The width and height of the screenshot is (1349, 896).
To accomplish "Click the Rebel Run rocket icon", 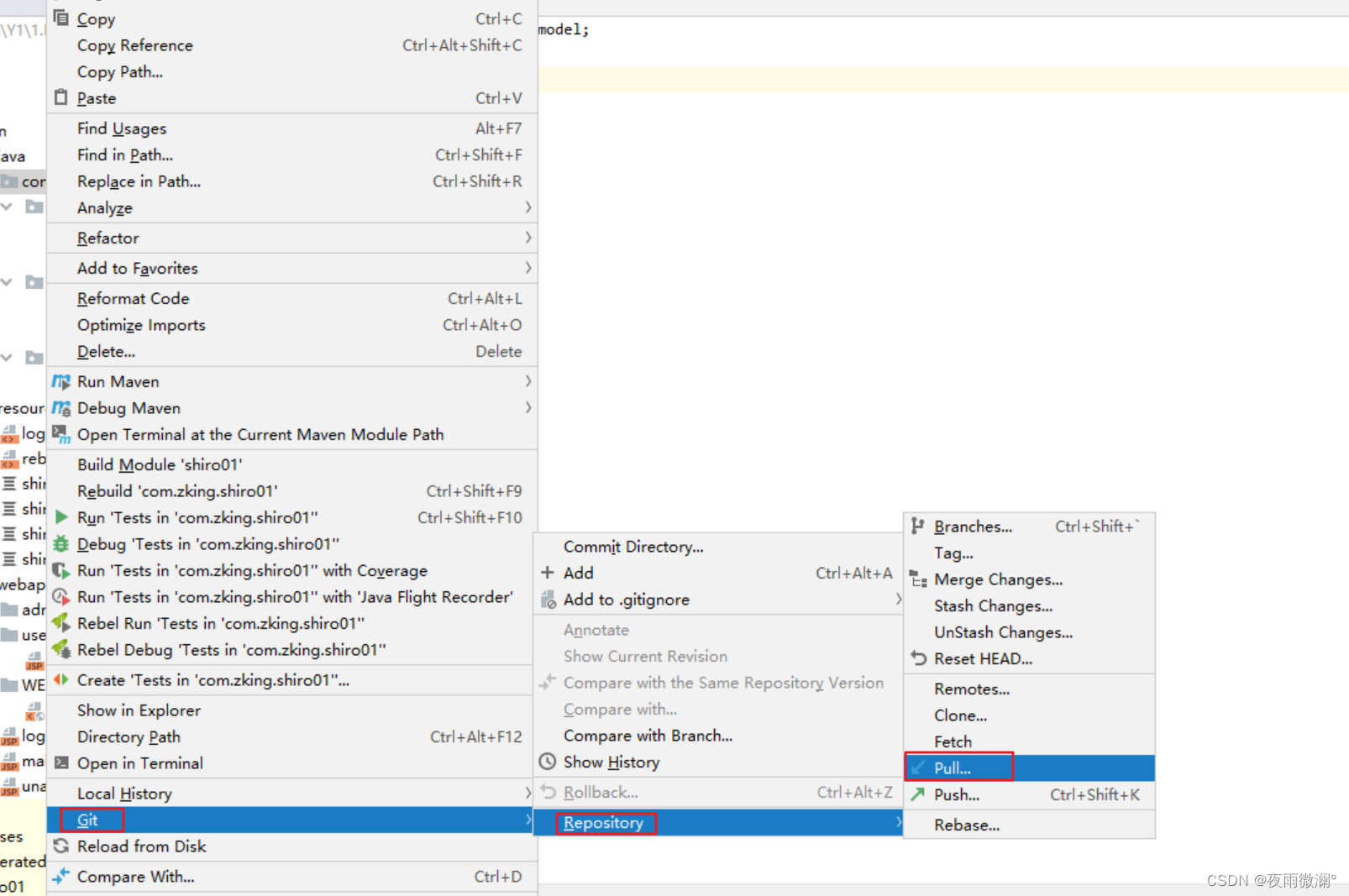I will click(x=60, y=623).
